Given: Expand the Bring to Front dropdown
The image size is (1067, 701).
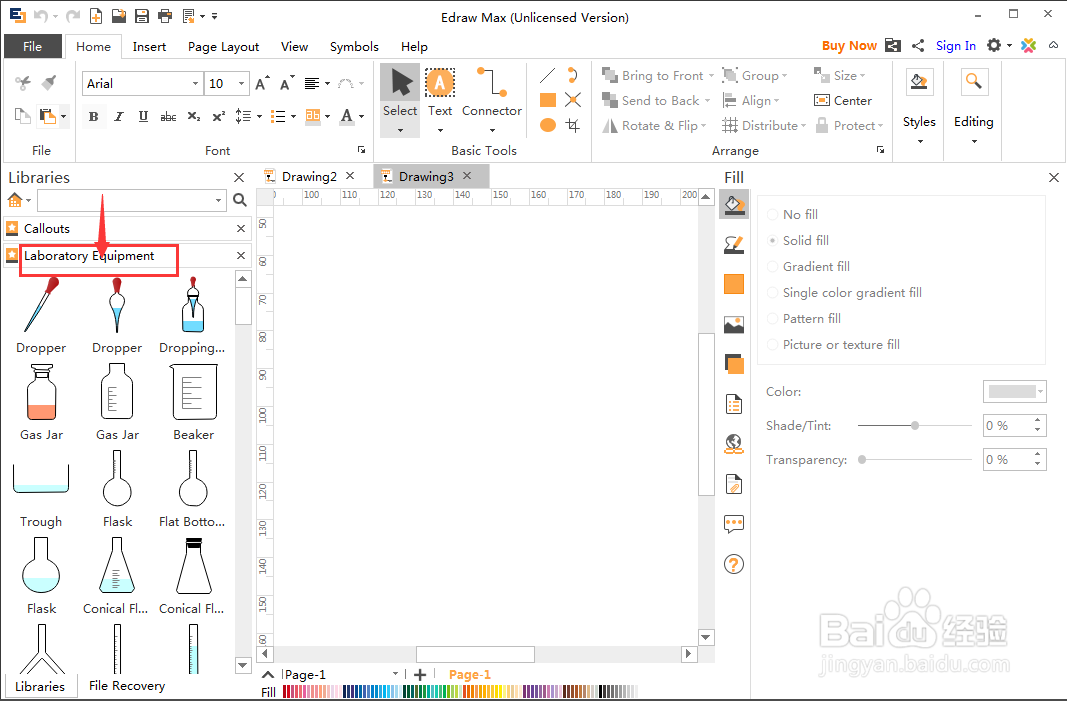Looking at the screenshot, I should click(x=711, y=76).
